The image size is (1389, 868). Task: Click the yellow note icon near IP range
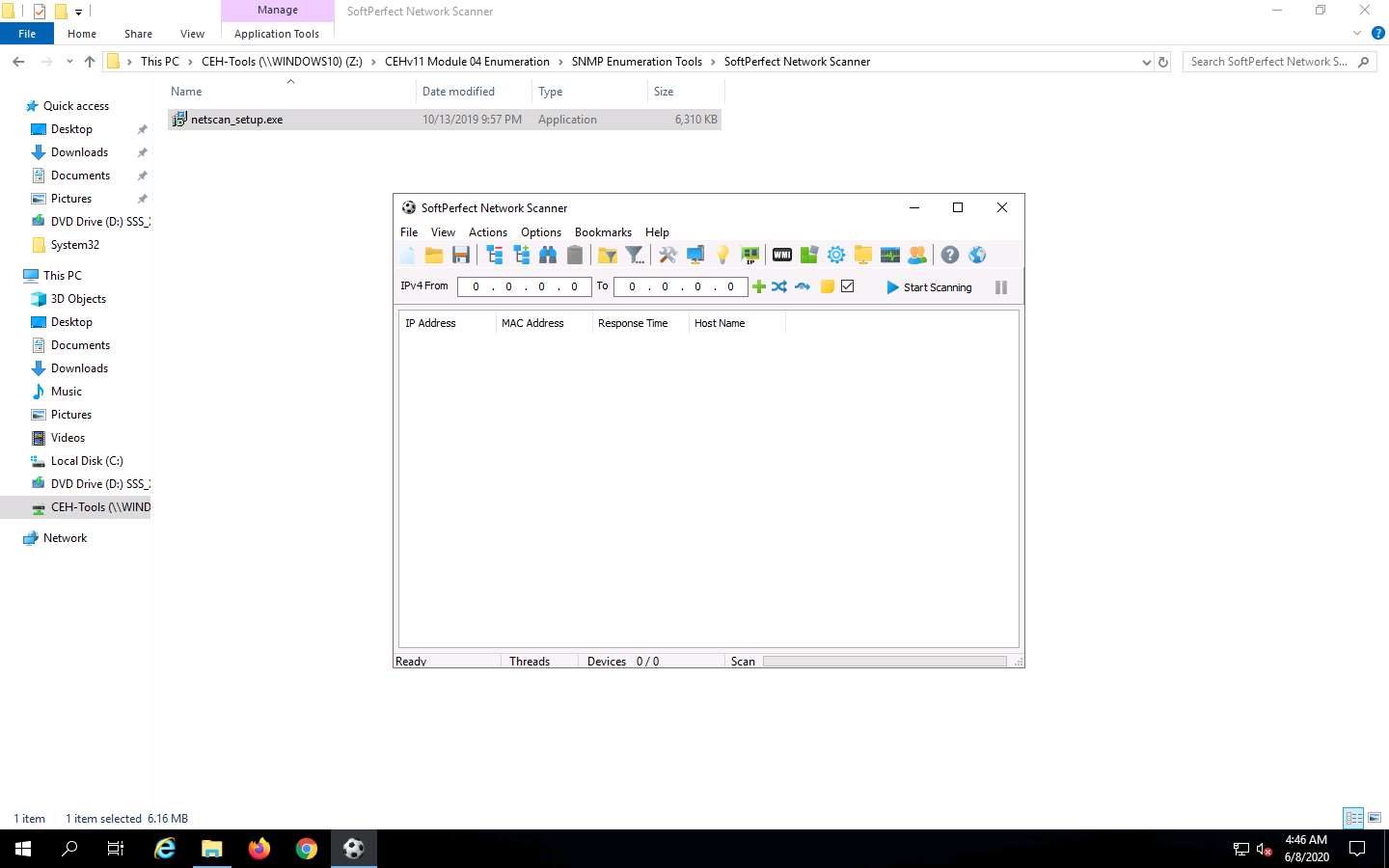pos(827,286)
